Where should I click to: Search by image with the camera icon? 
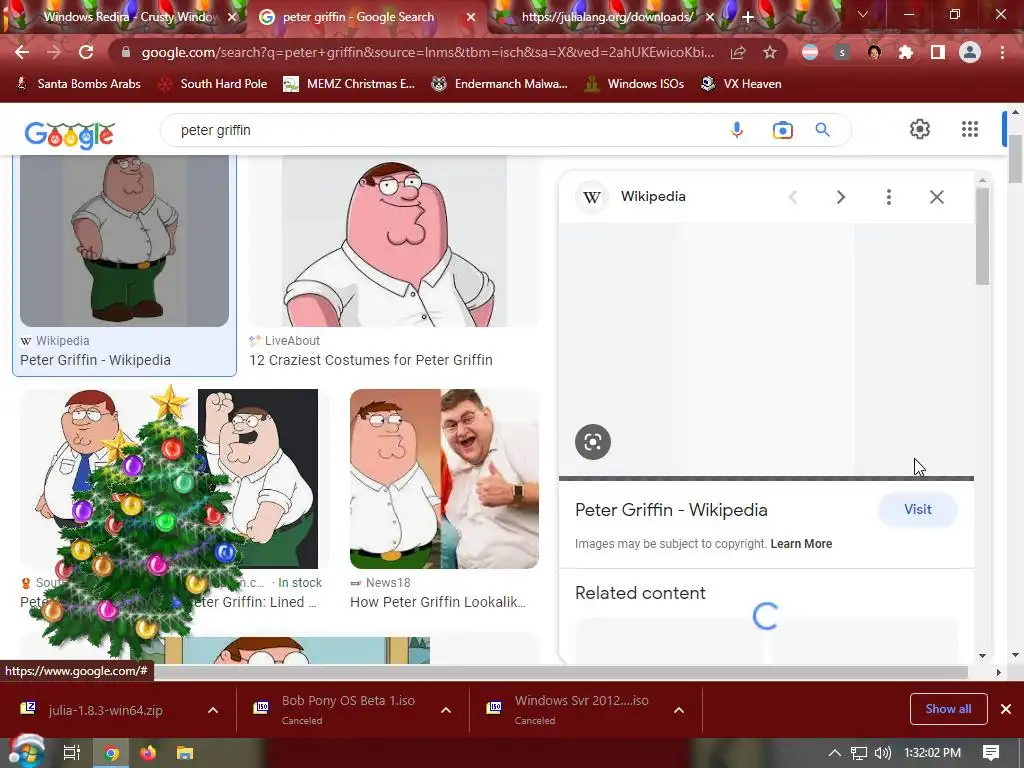[782, 130]
